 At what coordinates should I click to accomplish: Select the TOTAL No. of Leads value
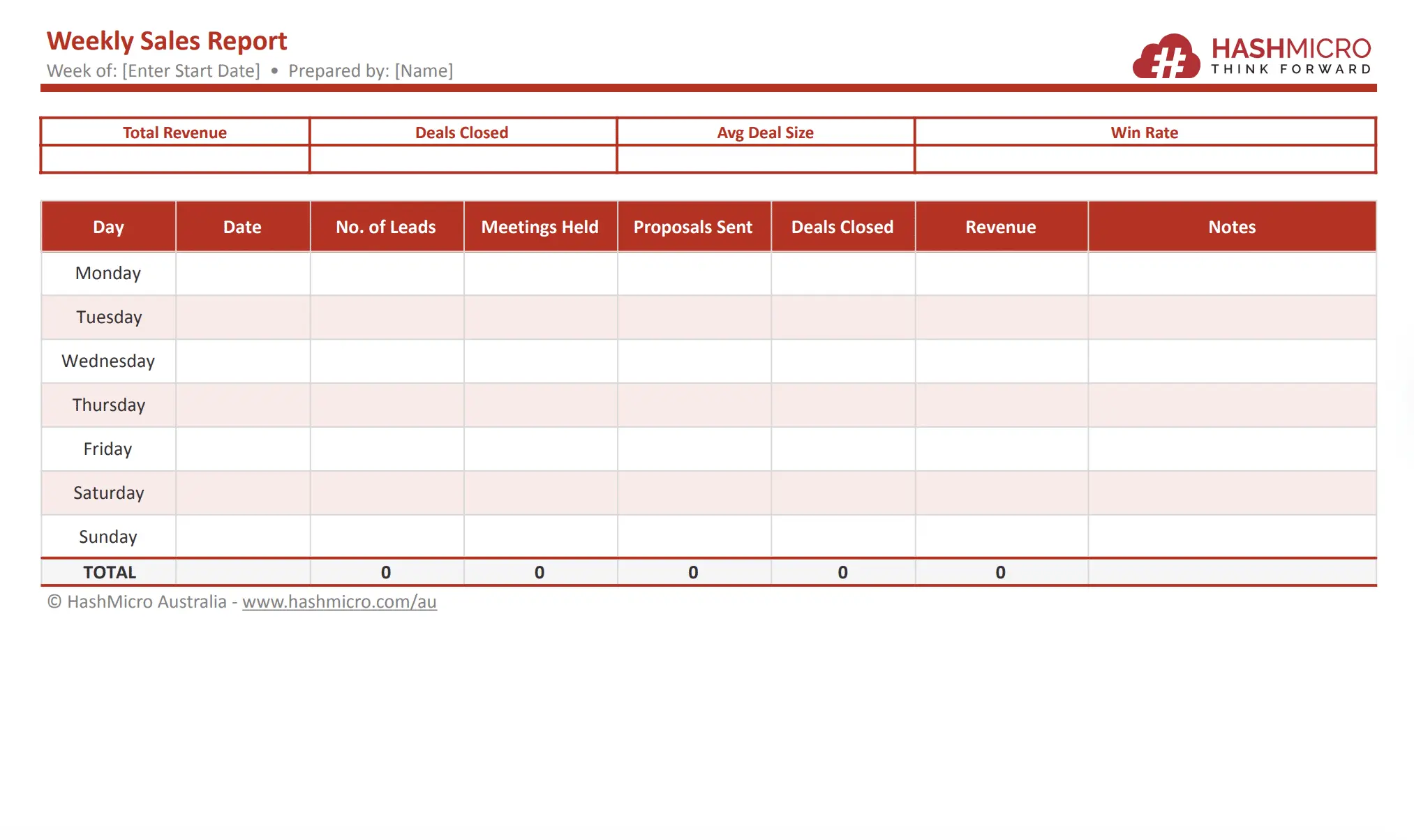pos(386,573)
